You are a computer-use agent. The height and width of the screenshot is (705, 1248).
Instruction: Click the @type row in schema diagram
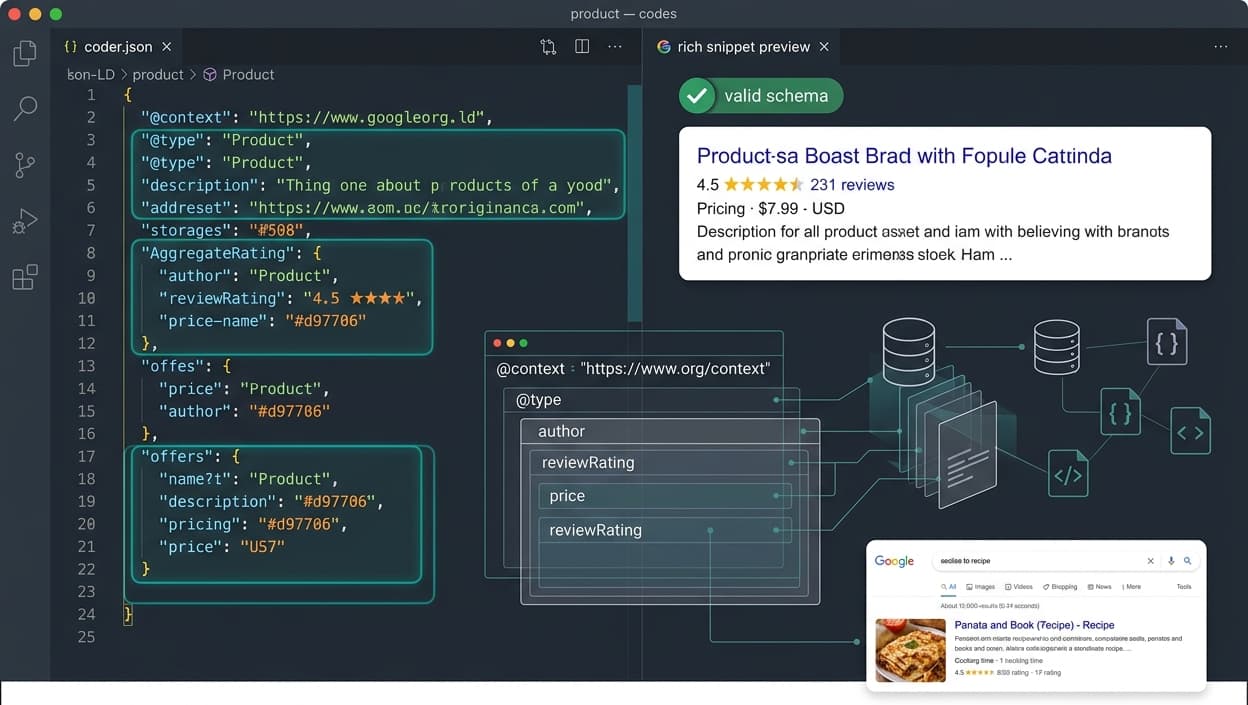tap(651, 400)
